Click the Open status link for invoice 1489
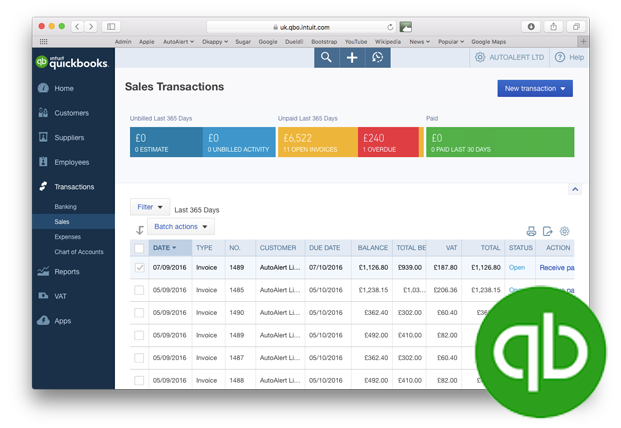The width and height of the screenshot is (621, 428). coord(517,268)
